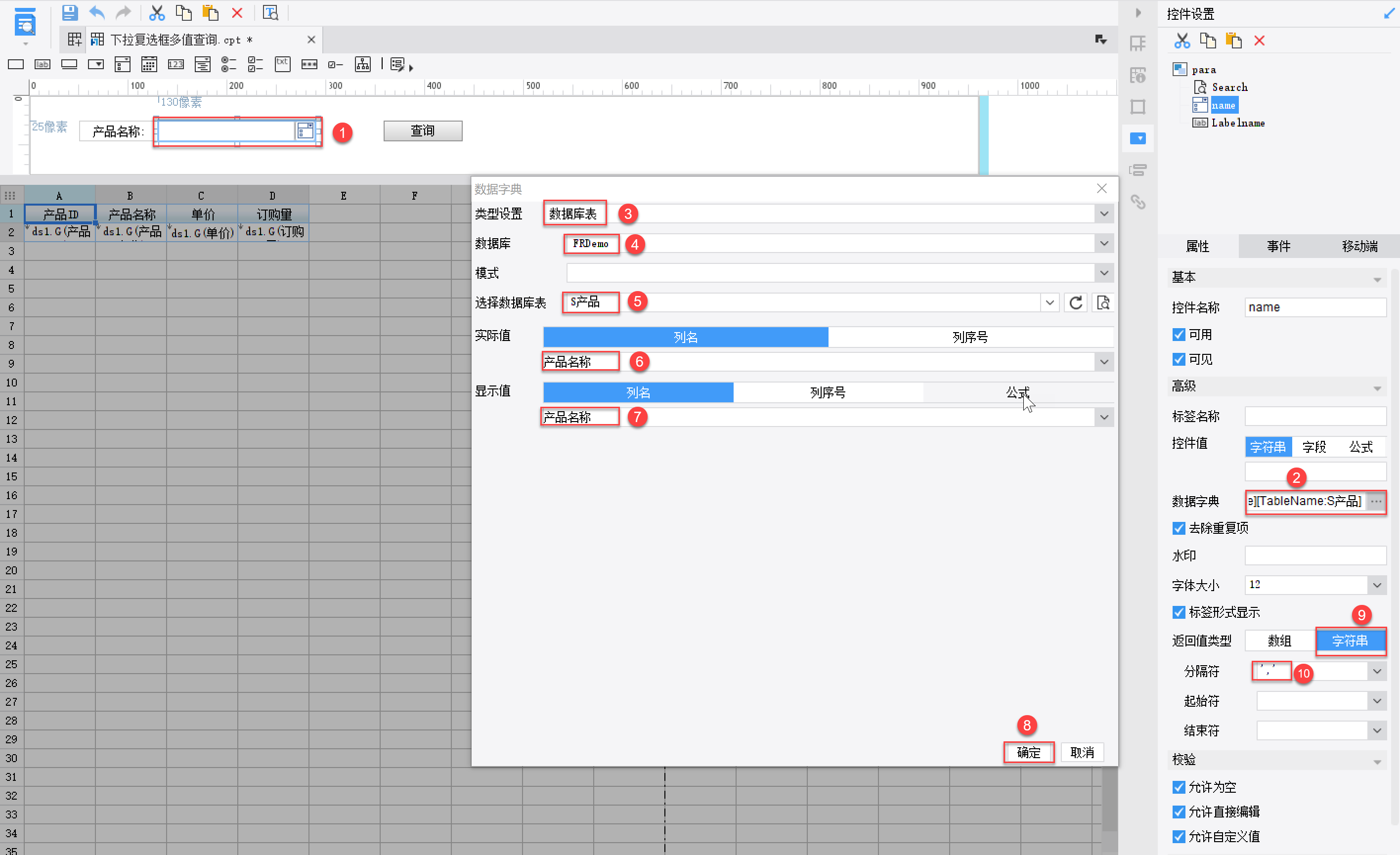This screenshot has width=1400, height=855.
Task: Expand the 字体大小 dropdown
Action: tap(1377, 585)
